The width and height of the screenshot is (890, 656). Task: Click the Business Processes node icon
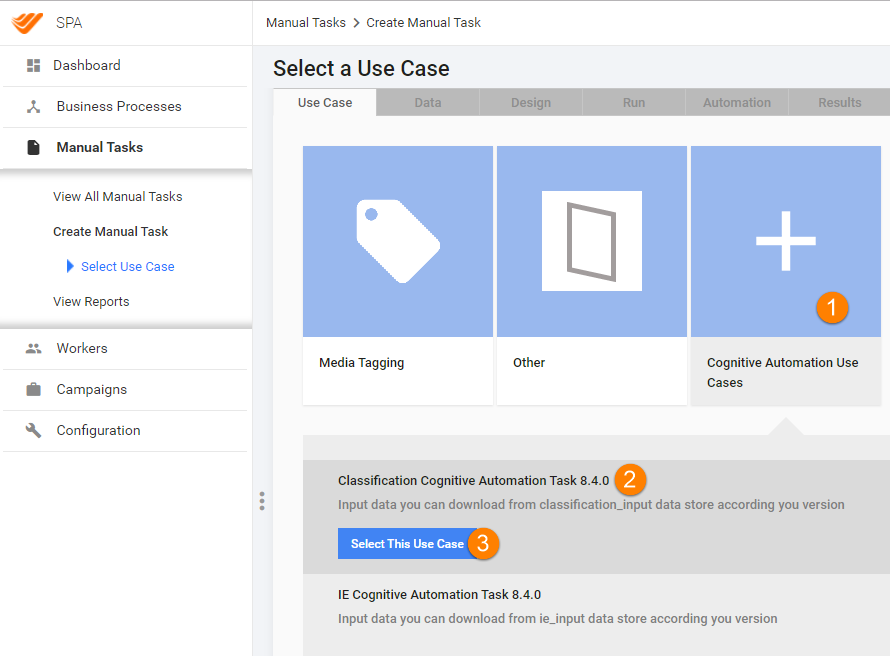(33, 106)
